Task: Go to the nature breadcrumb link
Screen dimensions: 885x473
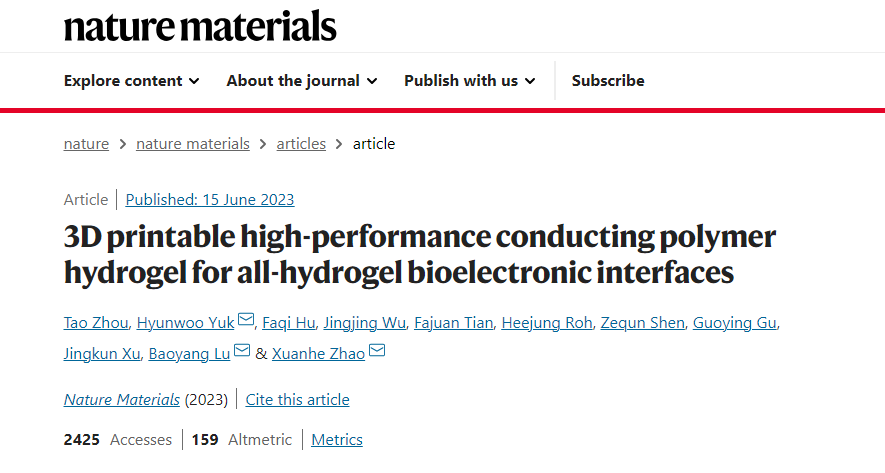Action: [x=86, y=144]
